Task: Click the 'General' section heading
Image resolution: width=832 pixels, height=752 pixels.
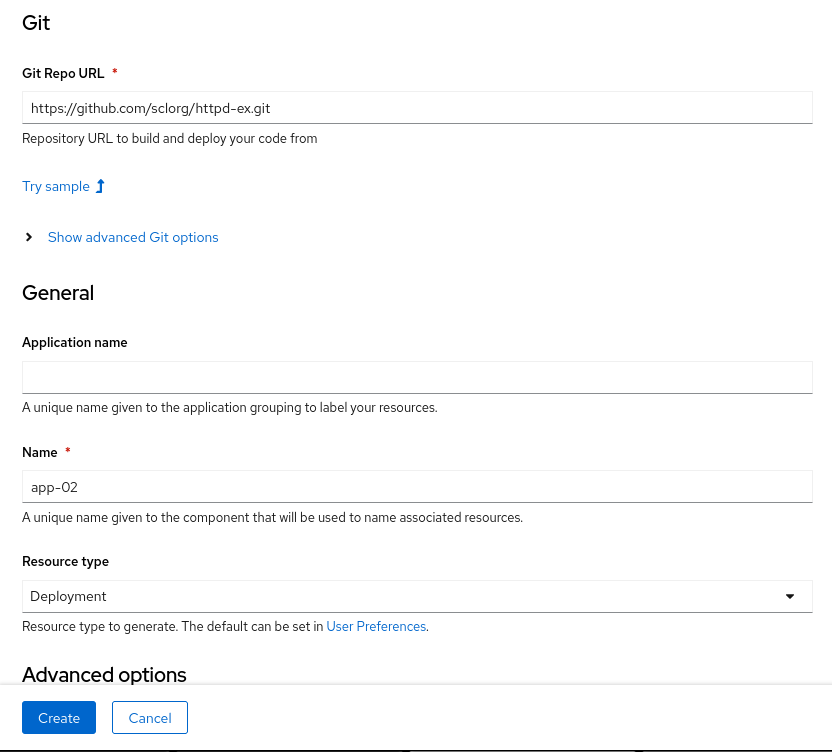Action: point(58,293)
